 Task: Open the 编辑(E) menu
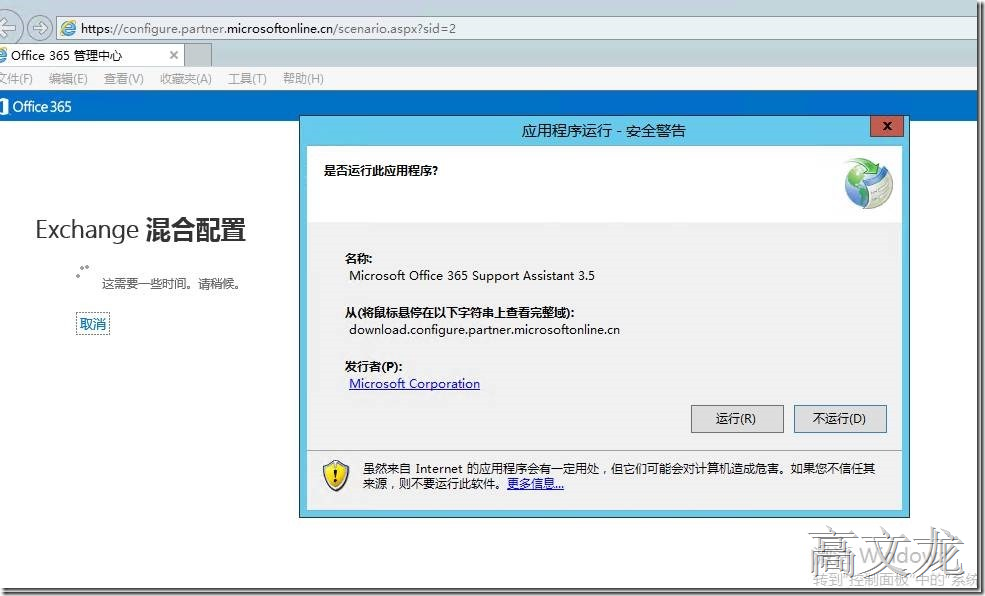(68, 79)
